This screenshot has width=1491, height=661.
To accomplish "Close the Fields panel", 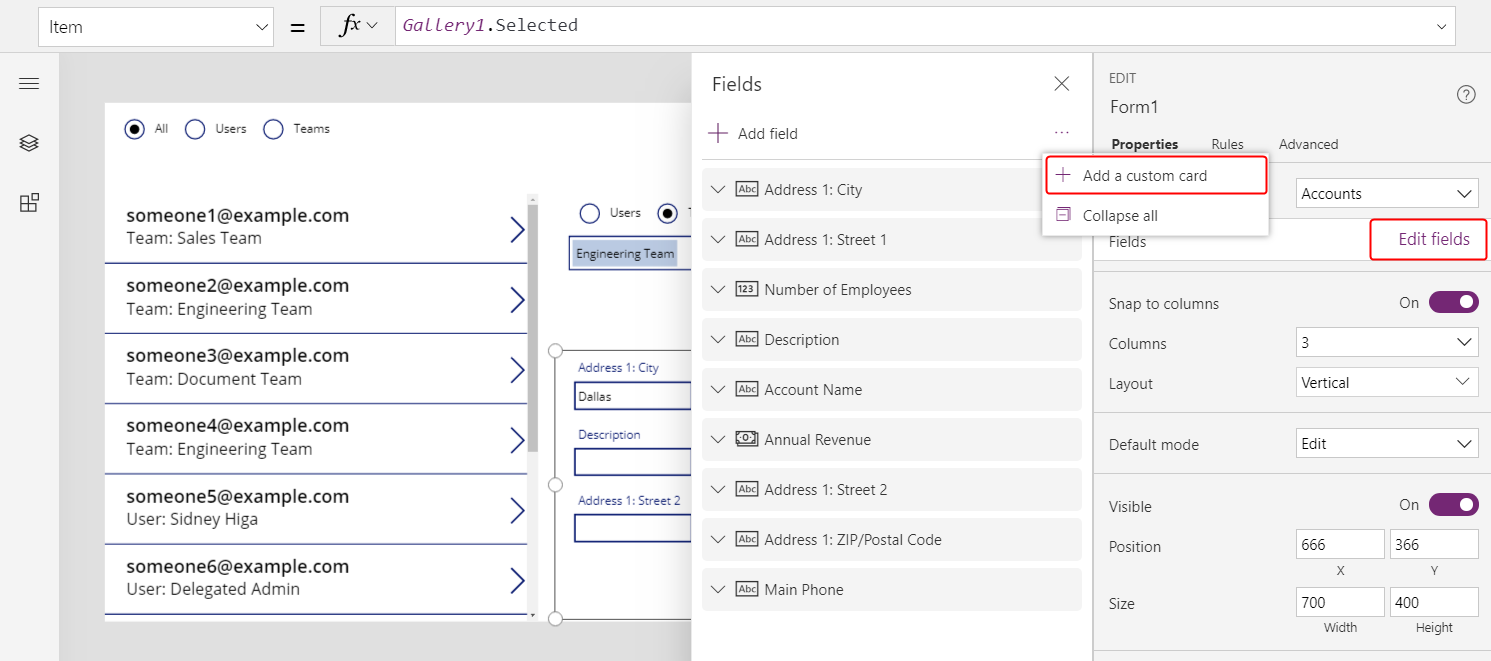I will tap(1062, 84).
